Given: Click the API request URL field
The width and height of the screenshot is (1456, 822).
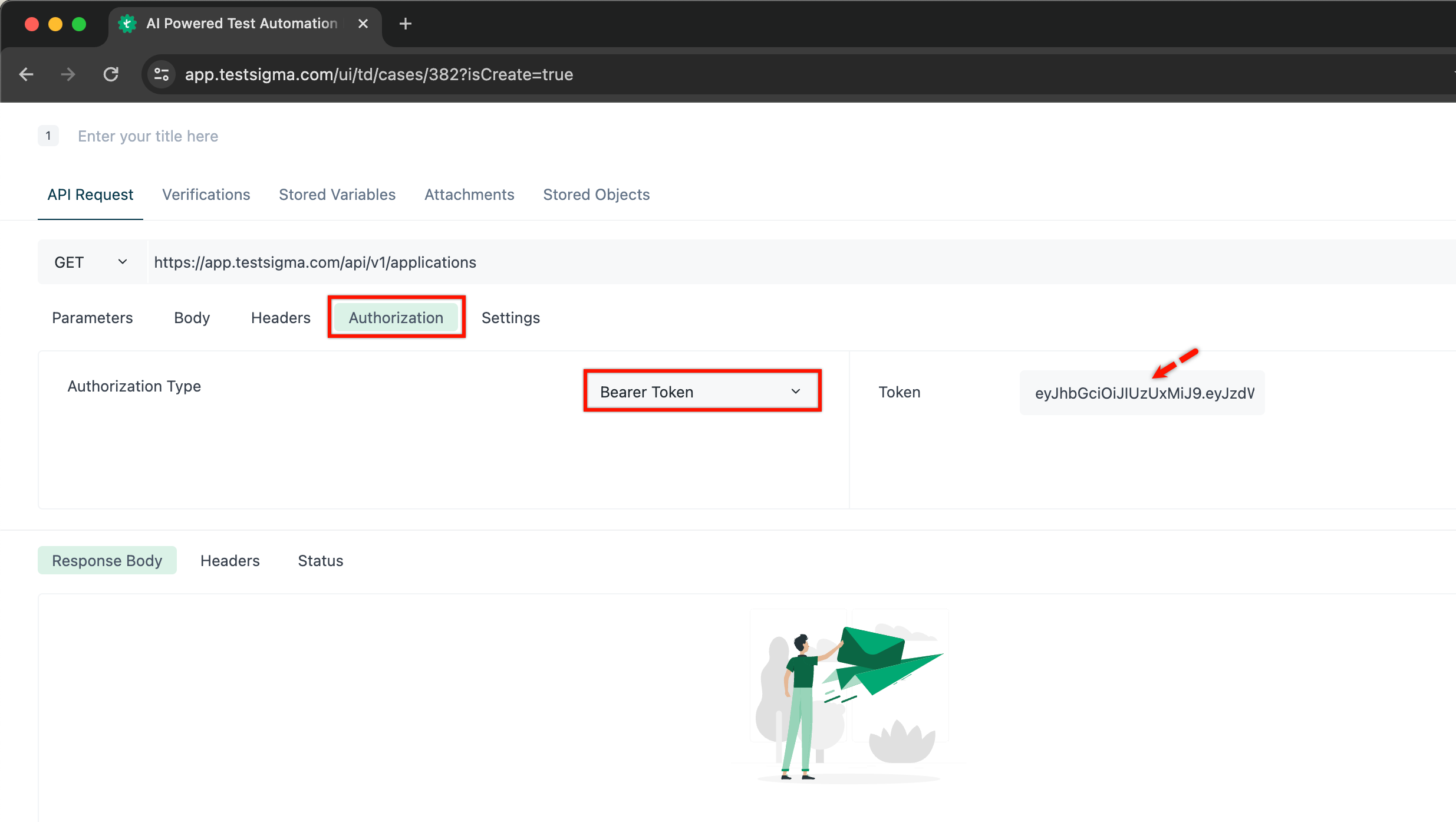Looking at the screenshot, I should (x=766, y=262).
